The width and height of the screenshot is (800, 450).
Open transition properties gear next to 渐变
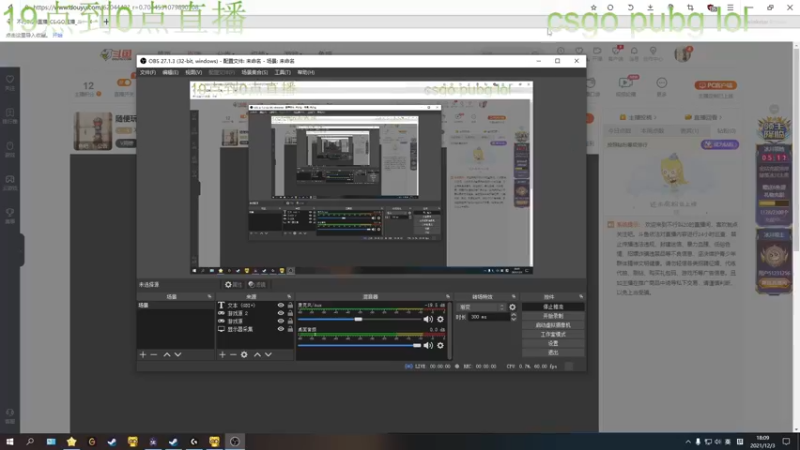point(512,307)
